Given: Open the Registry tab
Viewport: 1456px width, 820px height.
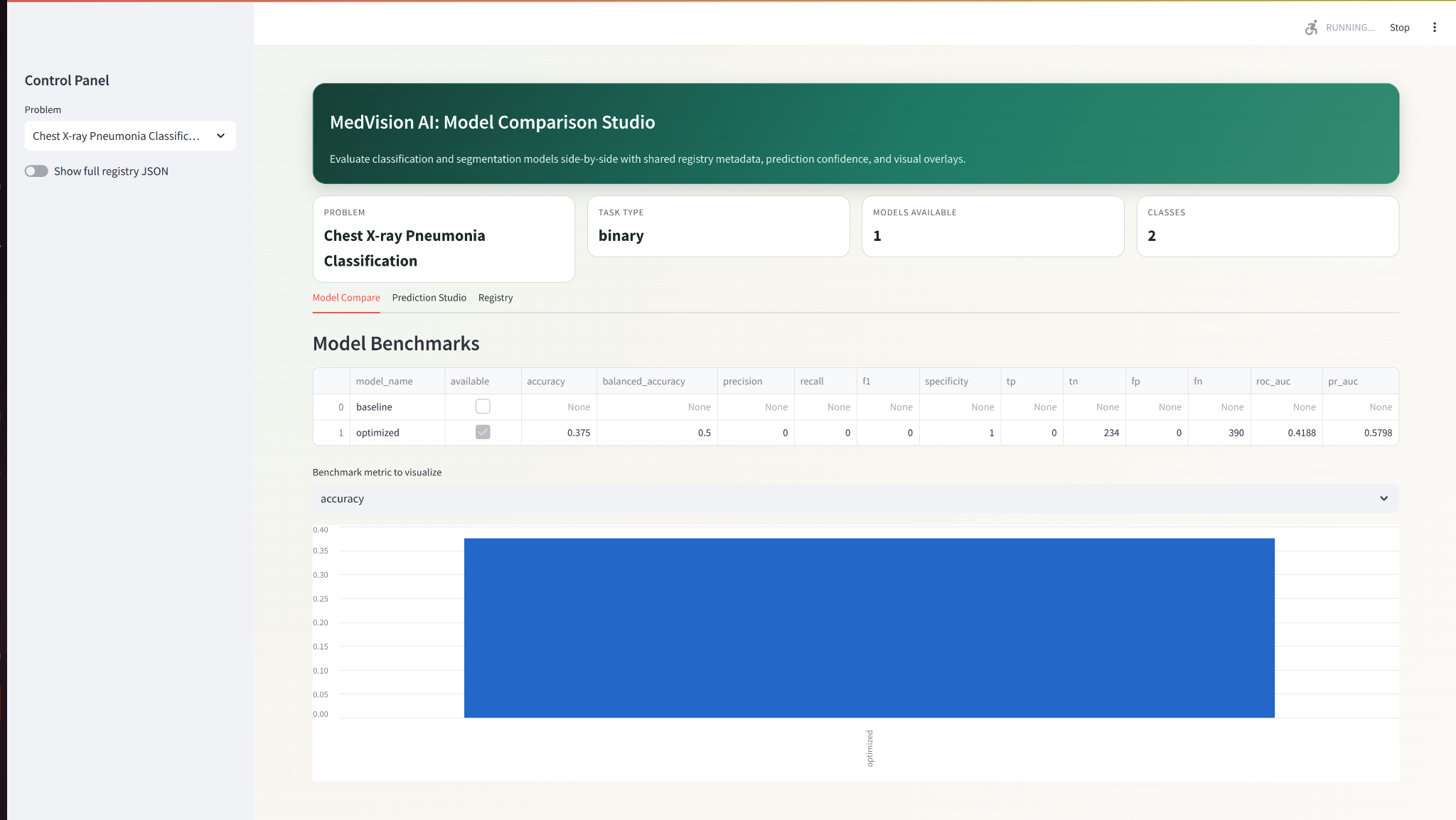Looking at the screenshot, I should tap(495, 298).
